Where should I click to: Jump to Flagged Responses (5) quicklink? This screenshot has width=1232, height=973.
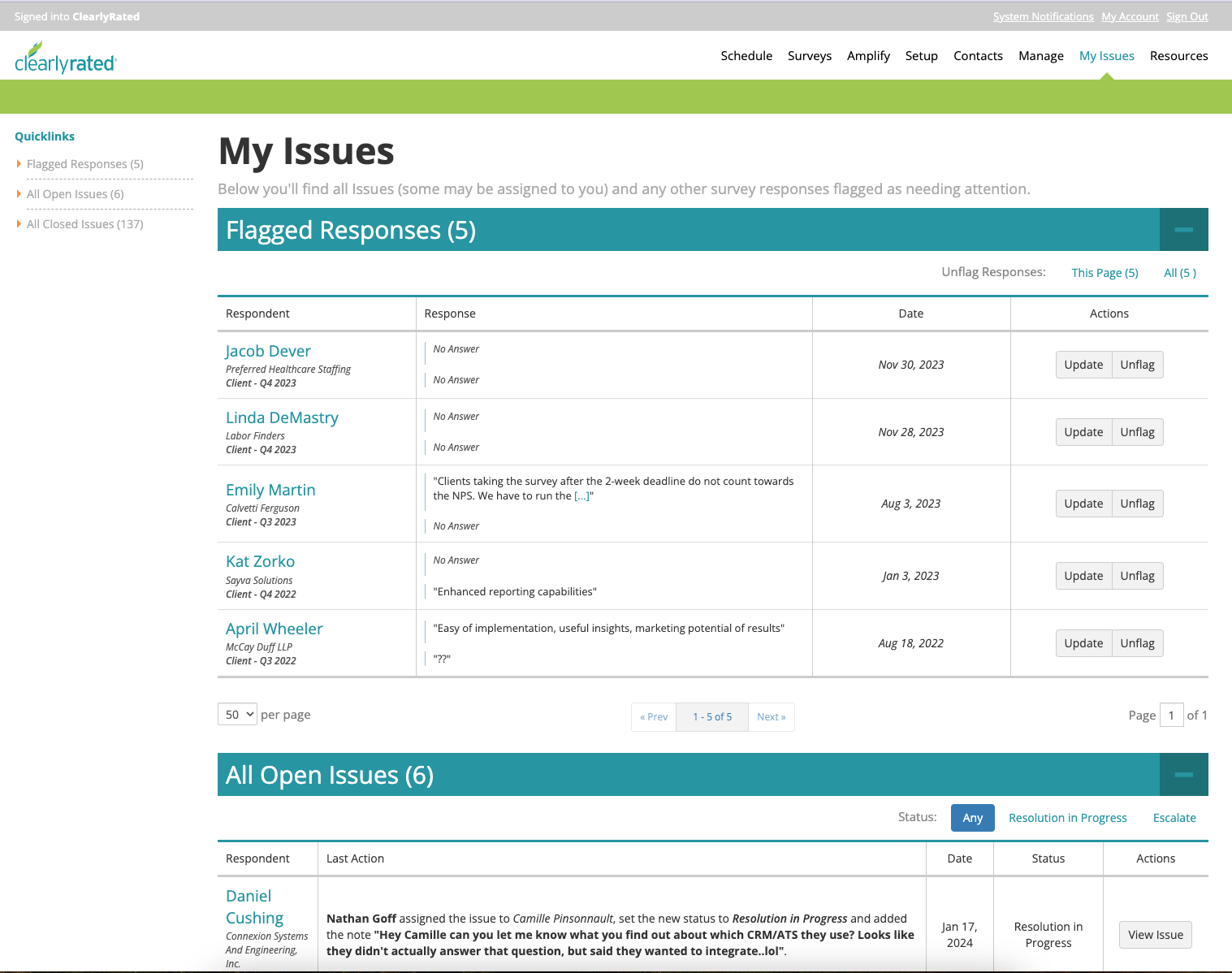(x=85, y=164)
